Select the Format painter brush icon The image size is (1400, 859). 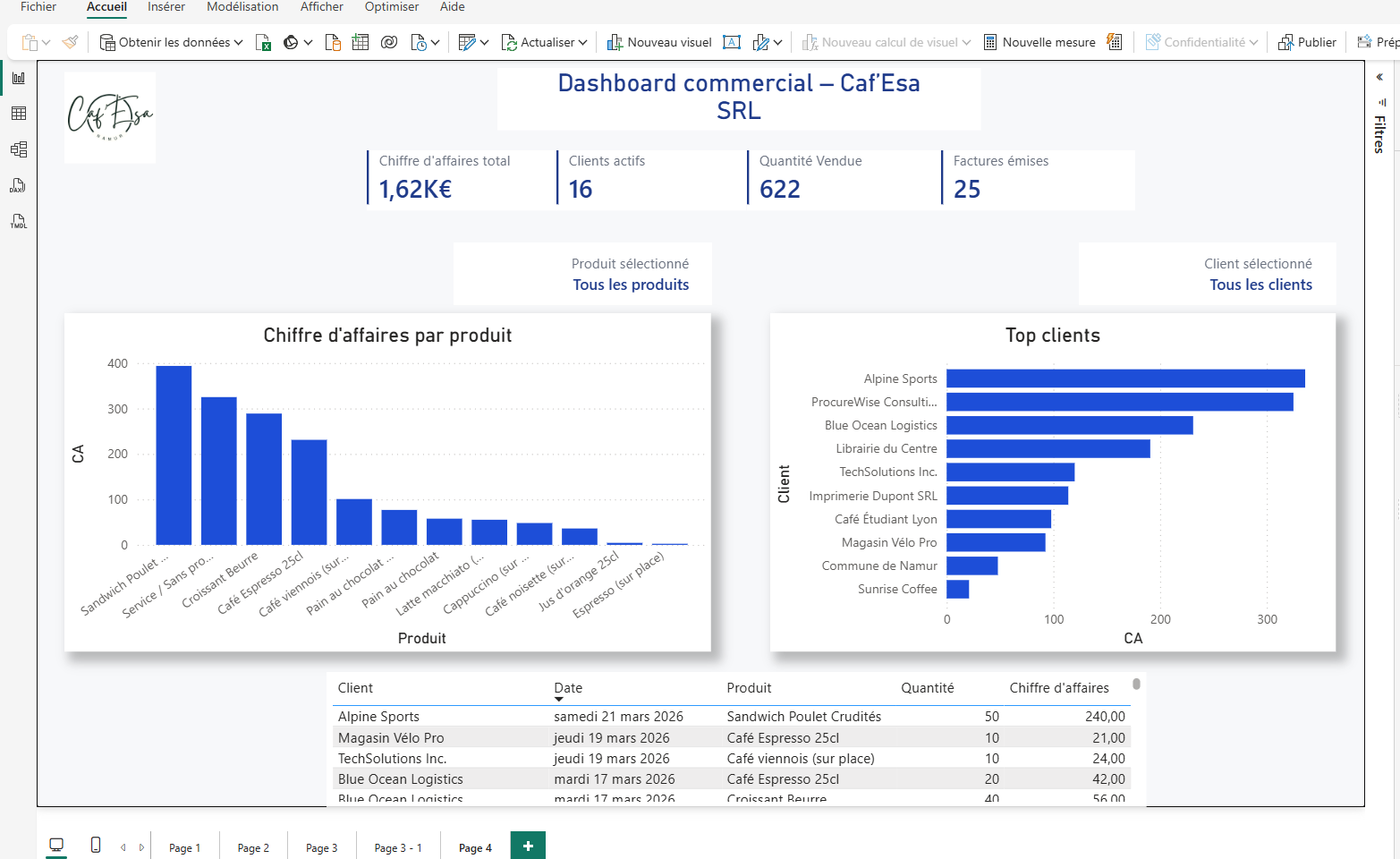(x=71, y=42)
